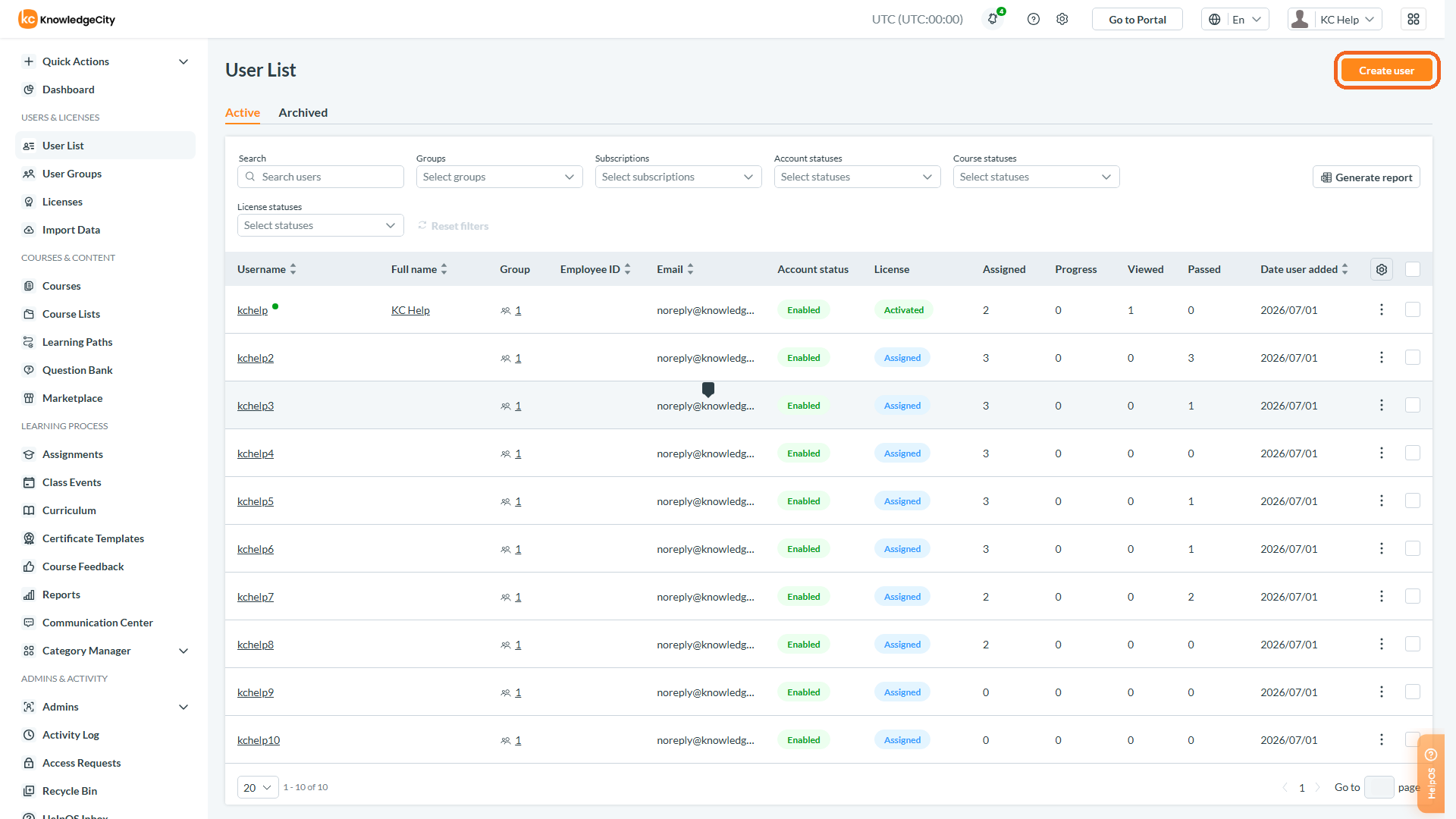Screen dimensions: 1456x819
Task: Click the Search users input field
Action: (x=320, y=177)
